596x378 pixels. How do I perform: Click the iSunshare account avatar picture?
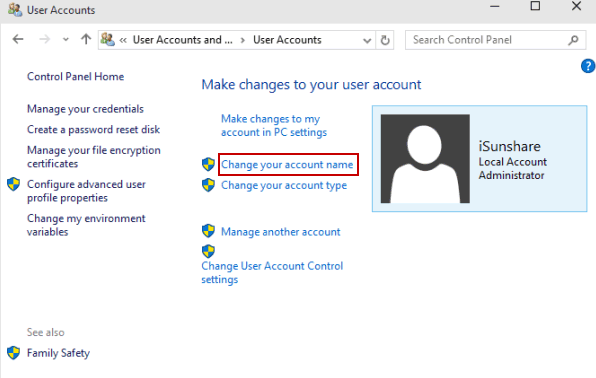click(425, 159)
